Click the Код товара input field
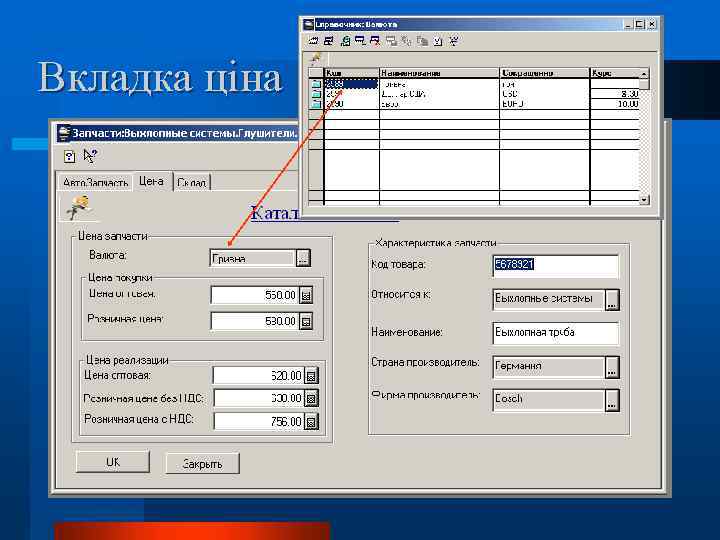Viewport: 720px width, 540px height. (x=555, y=265)
